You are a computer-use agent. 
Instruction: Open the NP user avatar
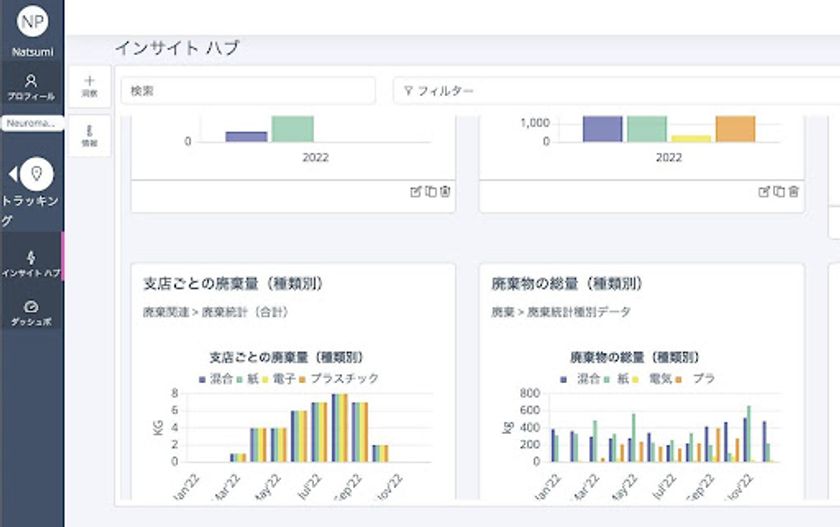tap(32, 21)
